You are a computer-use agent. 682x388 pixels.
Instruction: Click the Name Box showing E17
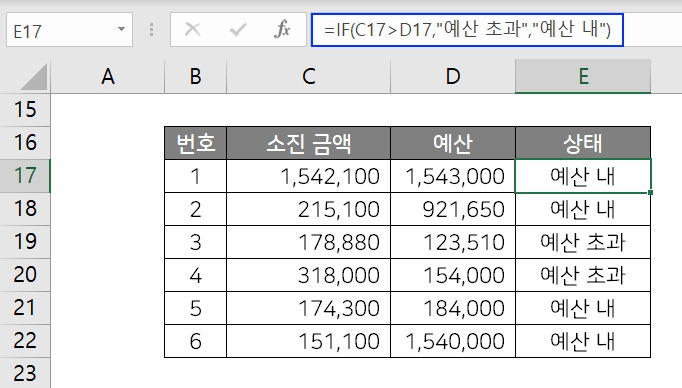[69, 30]
